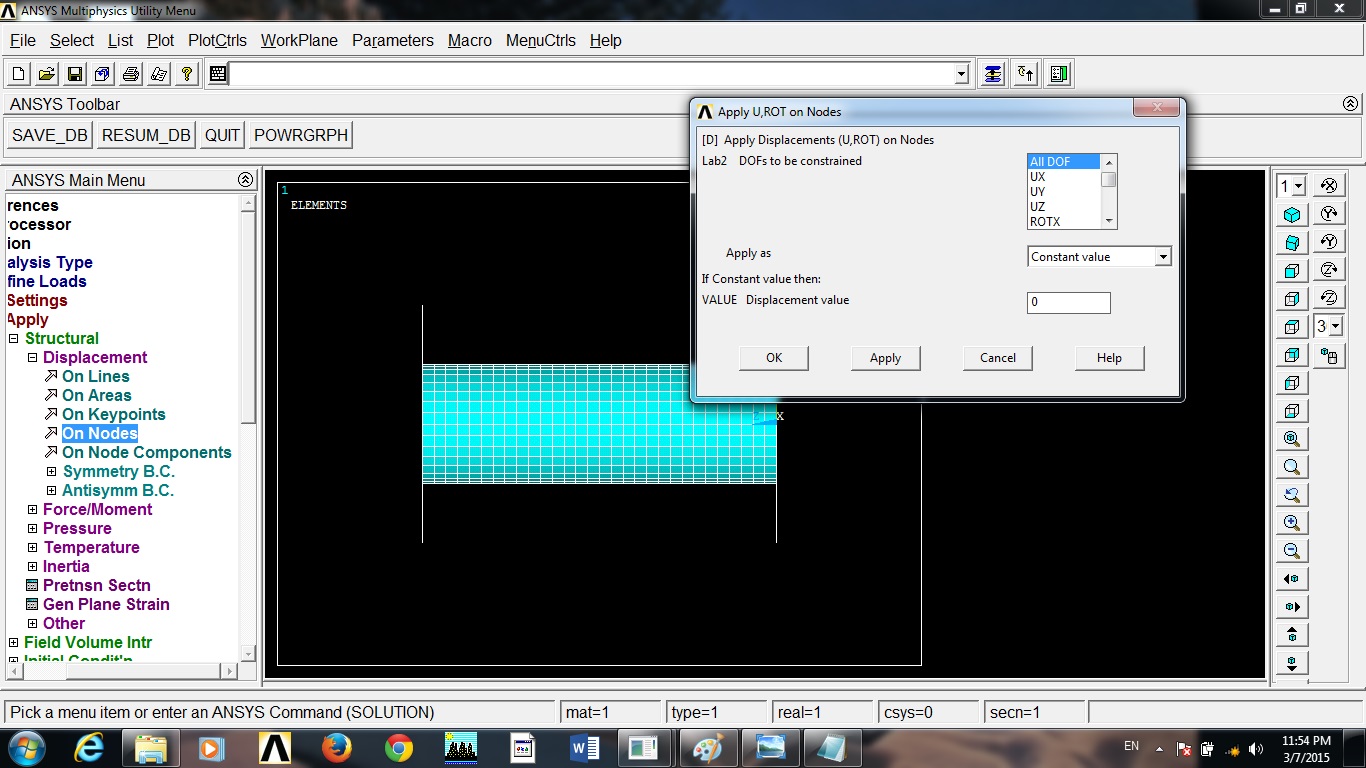Open the File menu
The width and height of the screenshot is (1366, 768).
pyautogui.click(x=23, y=40)
